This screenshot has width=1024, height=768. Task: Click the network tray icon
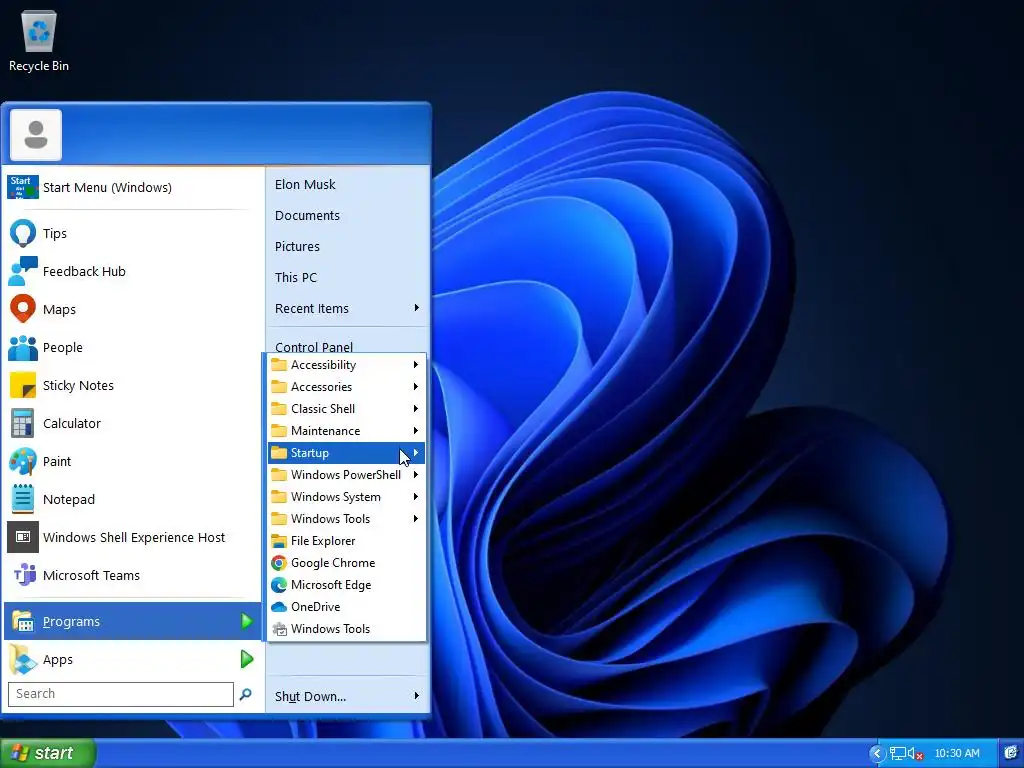click(x=898, y=754)
